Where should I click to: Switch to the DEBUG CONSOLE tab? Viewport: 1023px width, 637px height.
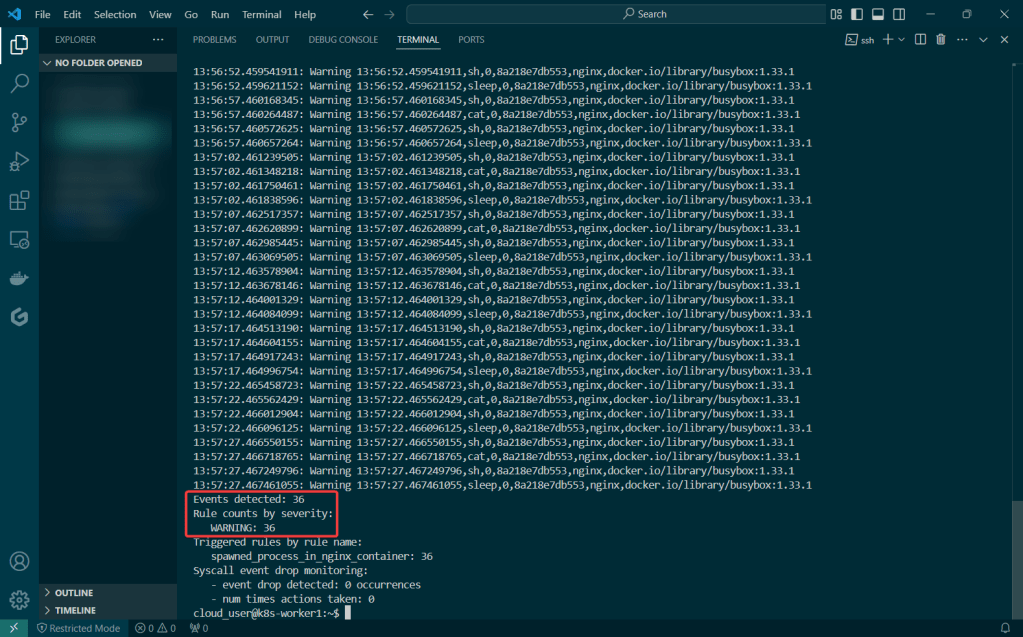tap(343, 40)
